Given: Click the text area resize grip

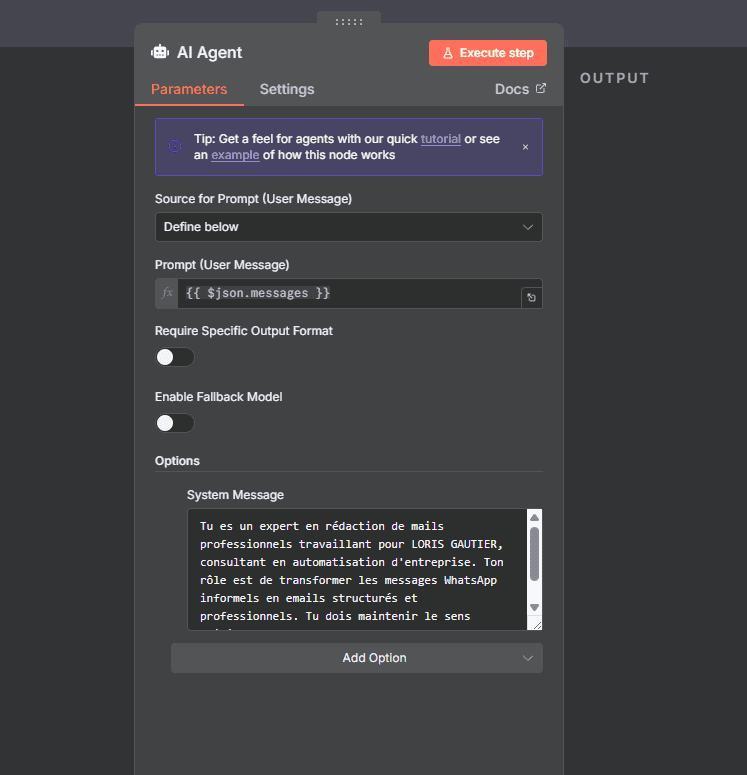Looking at the screenshot, I should click(x=537, y=625).
